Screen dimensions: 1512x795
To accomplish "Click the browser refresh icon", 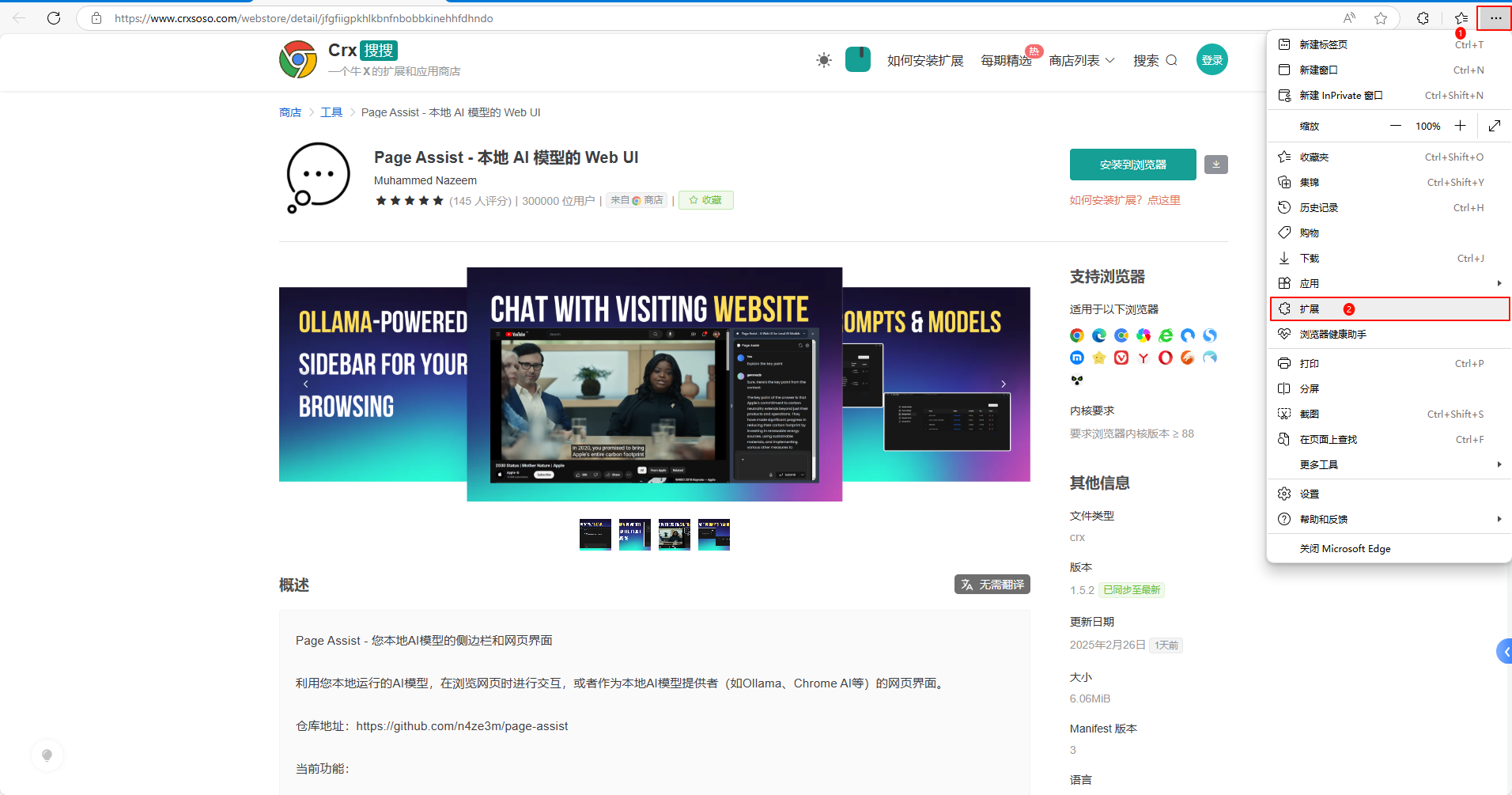I will pos(54,18).
